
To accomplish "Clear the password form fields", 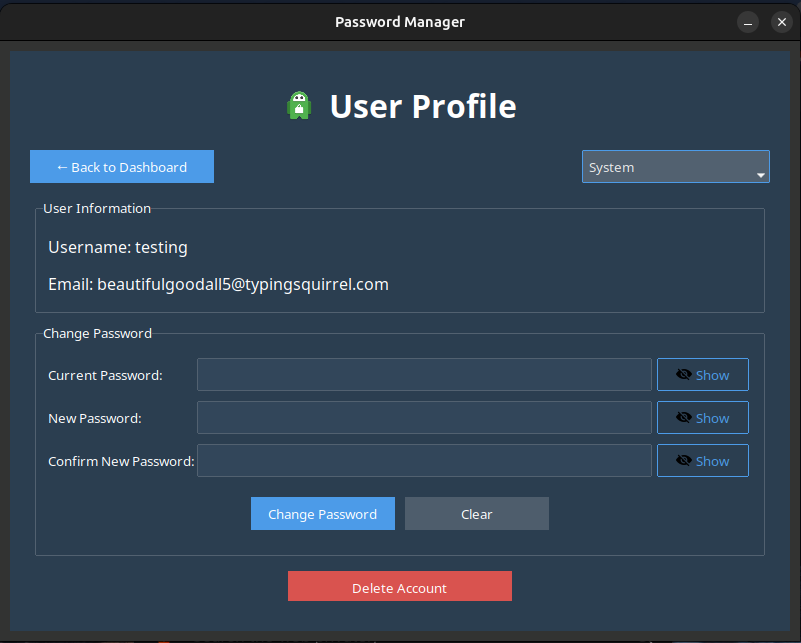I will tap(476, 514).
